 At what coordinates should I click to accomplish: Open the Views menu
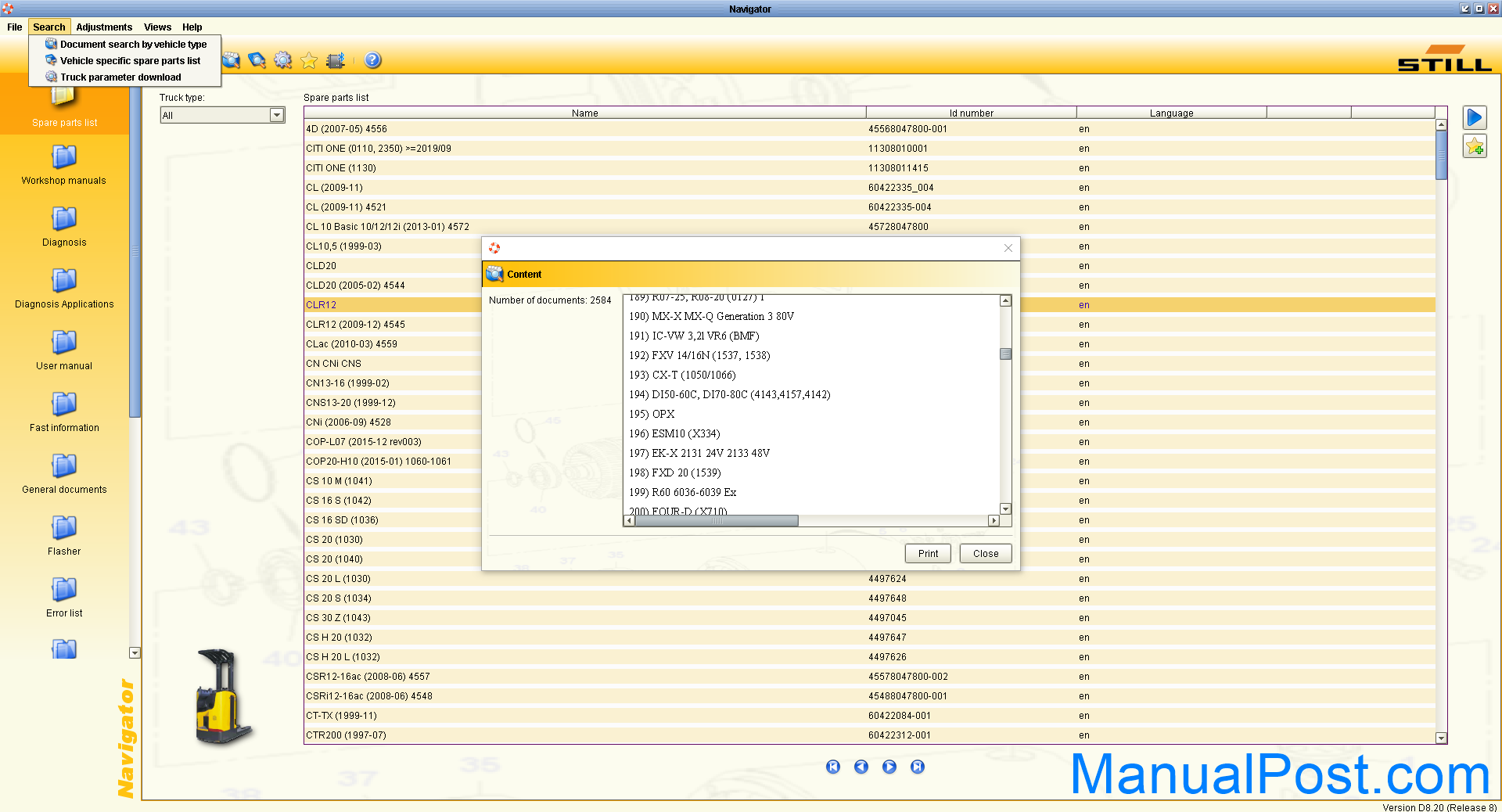pyautogui.click(x=157, y=27)
